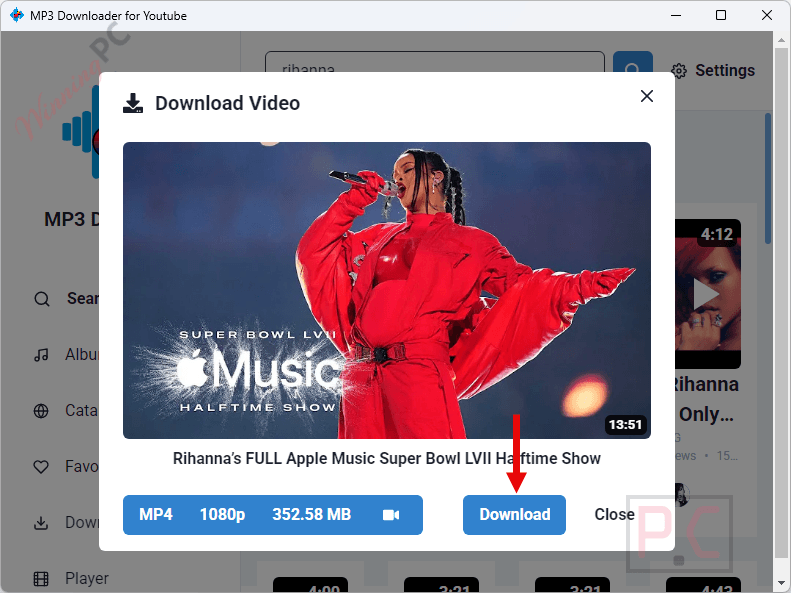Open the Player menu item label
The height and width of the screenshot is (593, 791).
87,578
